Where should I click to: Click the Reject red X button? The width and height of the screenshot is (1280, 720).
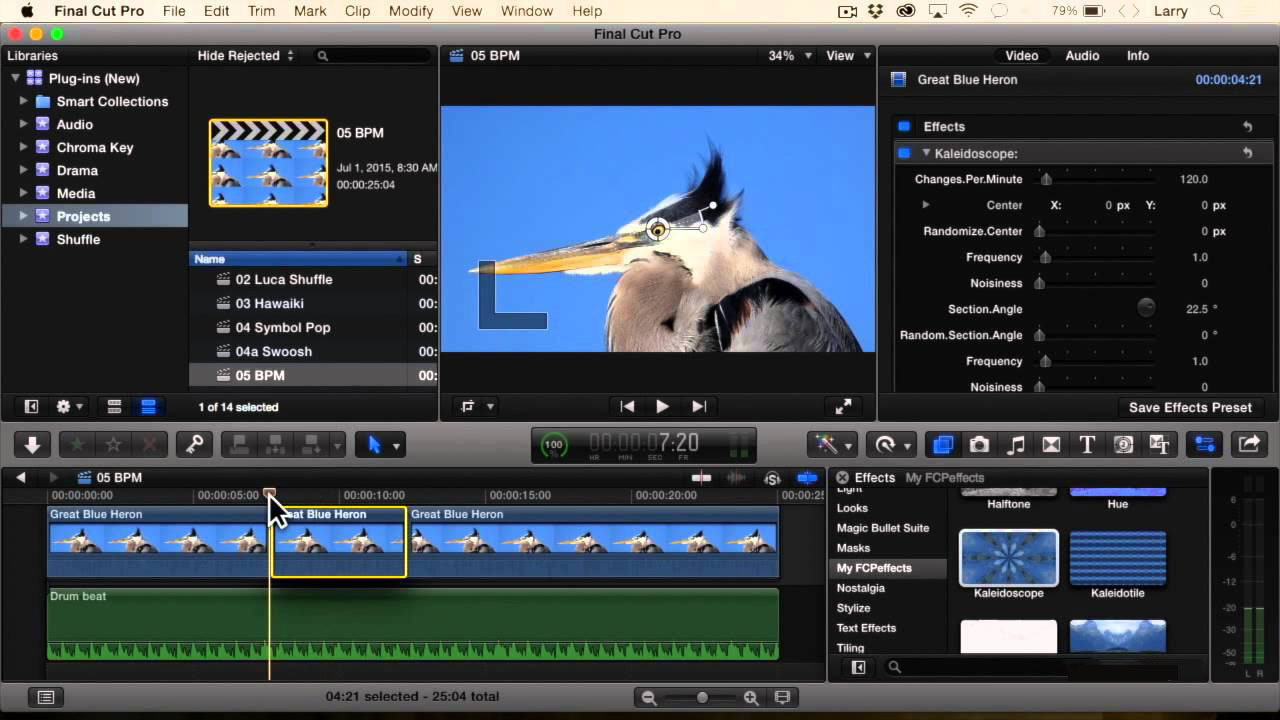click(x=150, y=445)
